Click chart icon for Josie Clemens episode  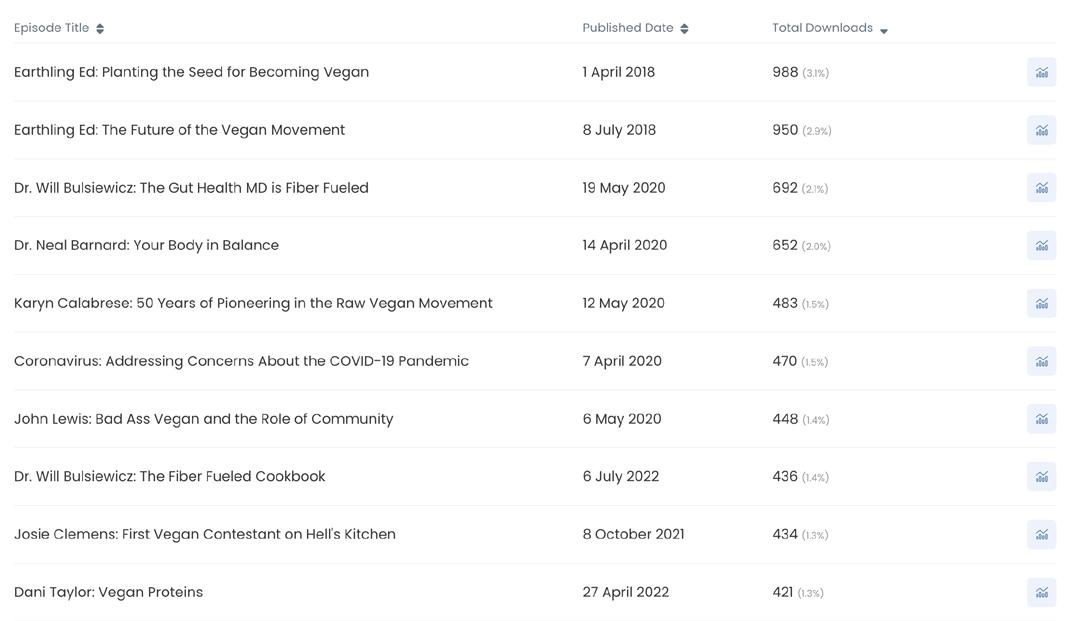(x=1041, y=535)
